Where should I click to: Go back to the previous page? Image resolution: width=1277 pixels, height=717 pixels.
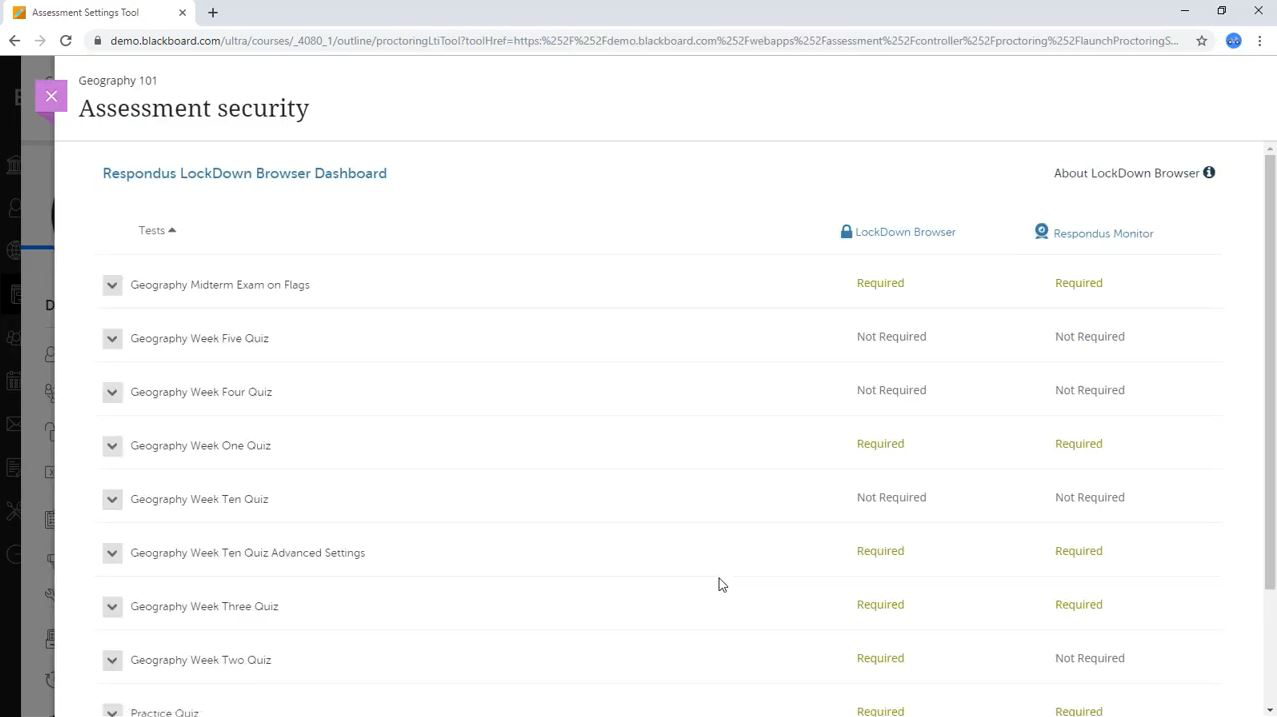pyautogui.click(x=14, y=41)
